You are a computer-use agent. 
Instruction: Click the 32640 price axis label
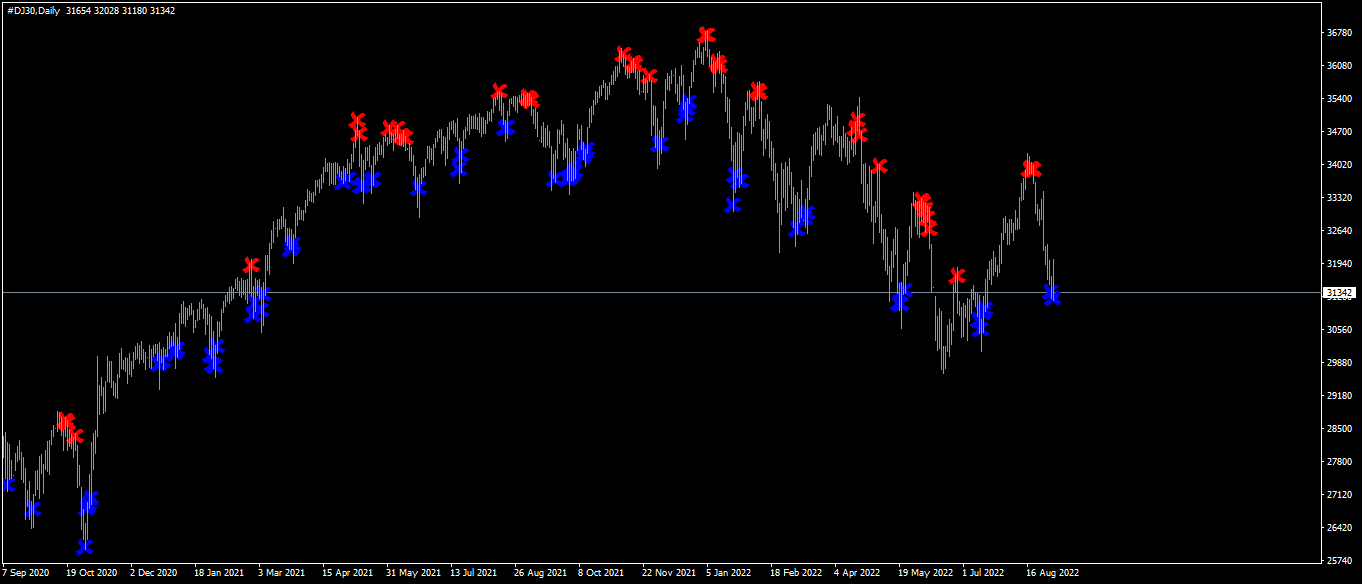coord(1339,231)
